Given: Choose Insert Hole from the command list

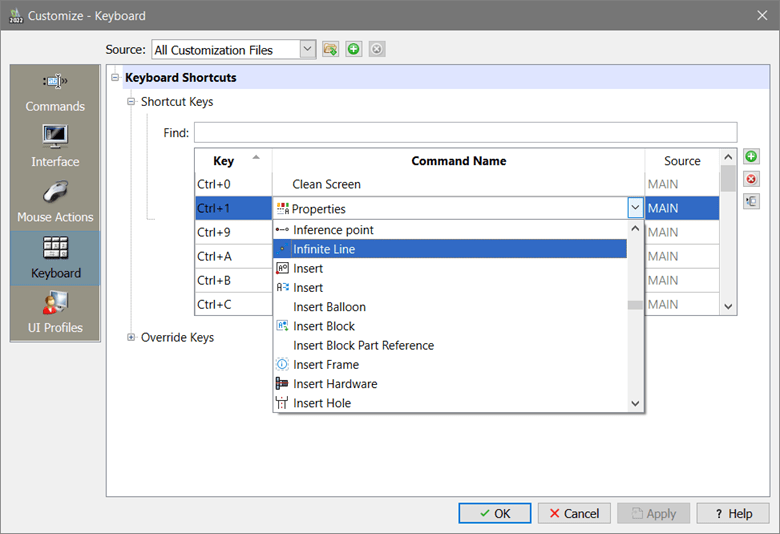Looking at the screenshot, I should (450, 403).
